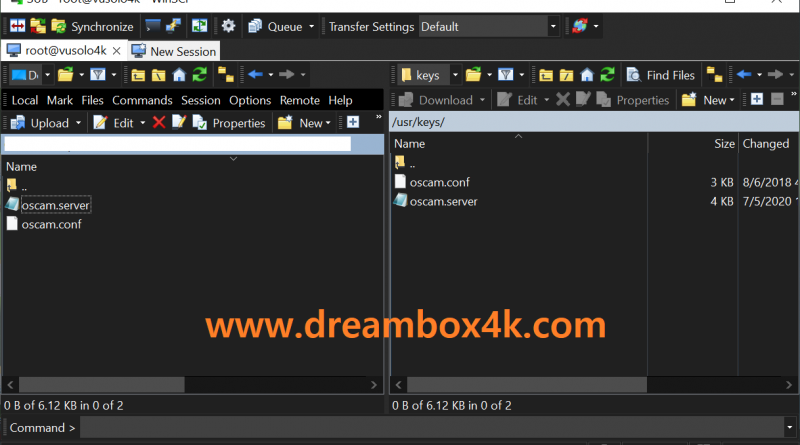Go to local home directory icon
The height and width of the screenshot is (445, 800).
pyautogui.click(x=179, y=76)
